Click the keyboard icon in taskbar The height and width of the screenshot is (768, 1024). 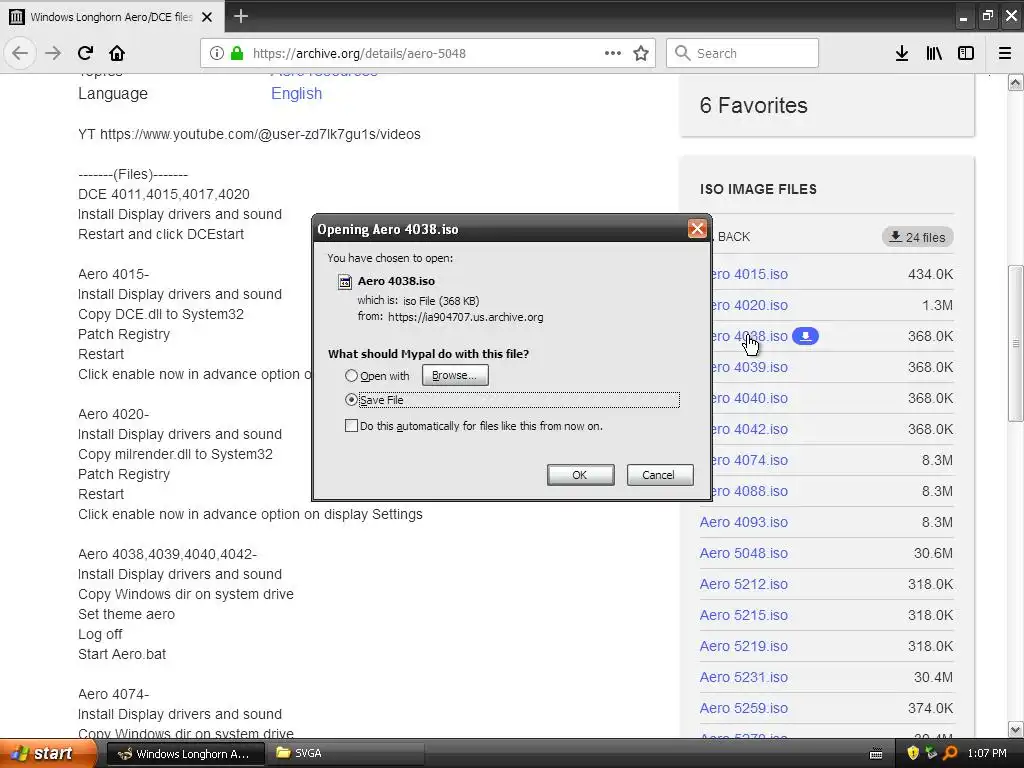(876, 754)
